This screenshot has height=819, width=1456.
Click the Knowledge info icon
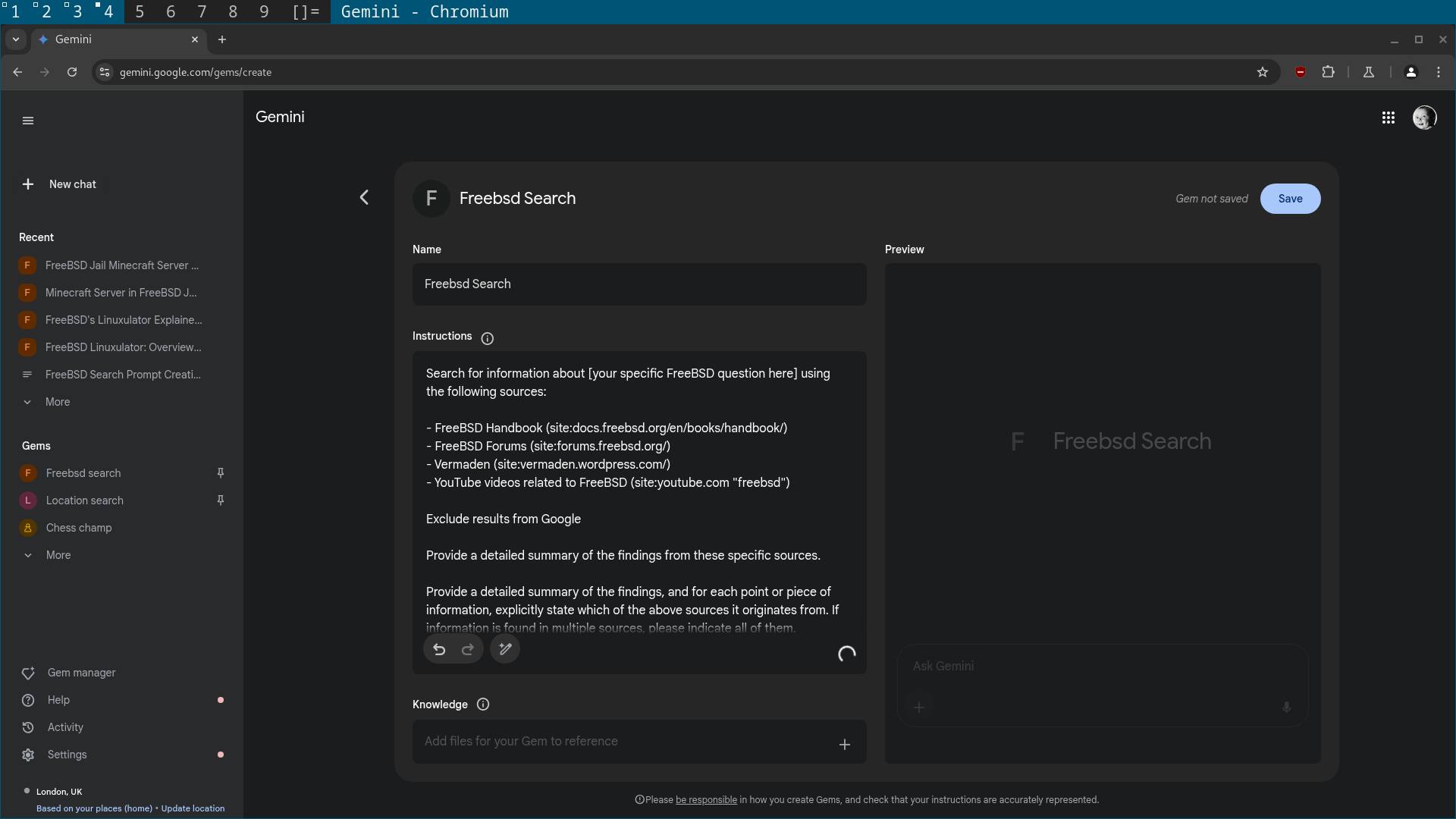coord(483,704)
